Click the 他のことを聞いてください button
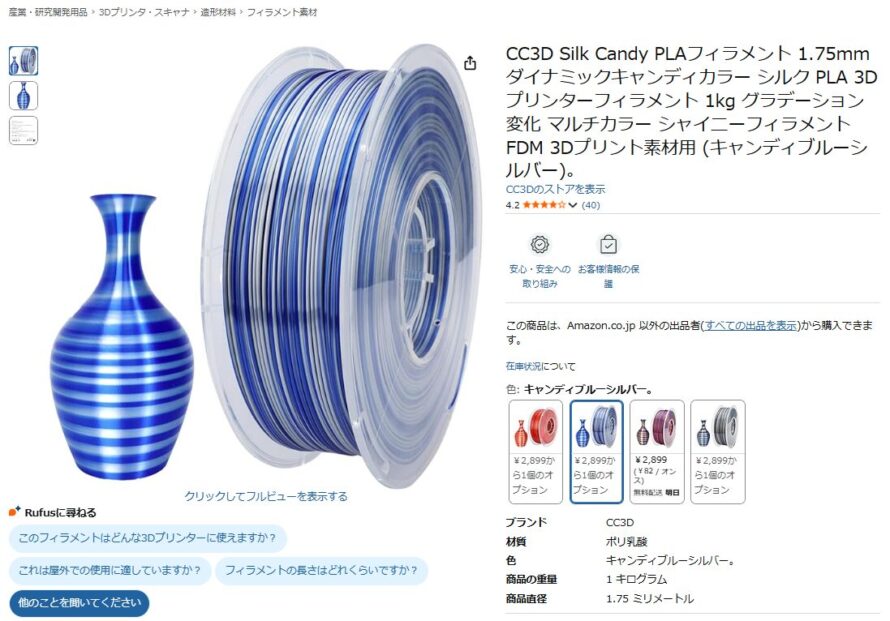 79,603
